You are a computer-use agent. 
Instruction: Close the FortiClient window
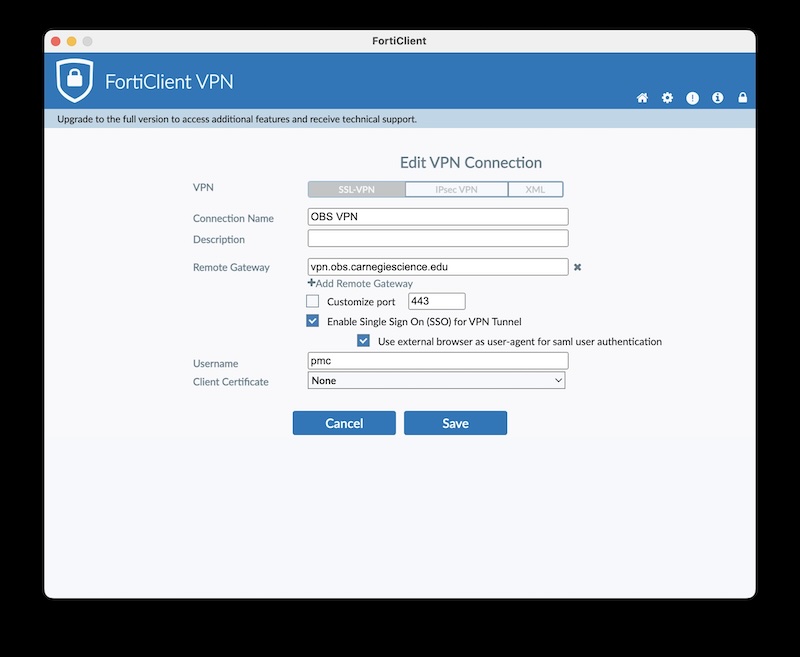pos(56,41)
